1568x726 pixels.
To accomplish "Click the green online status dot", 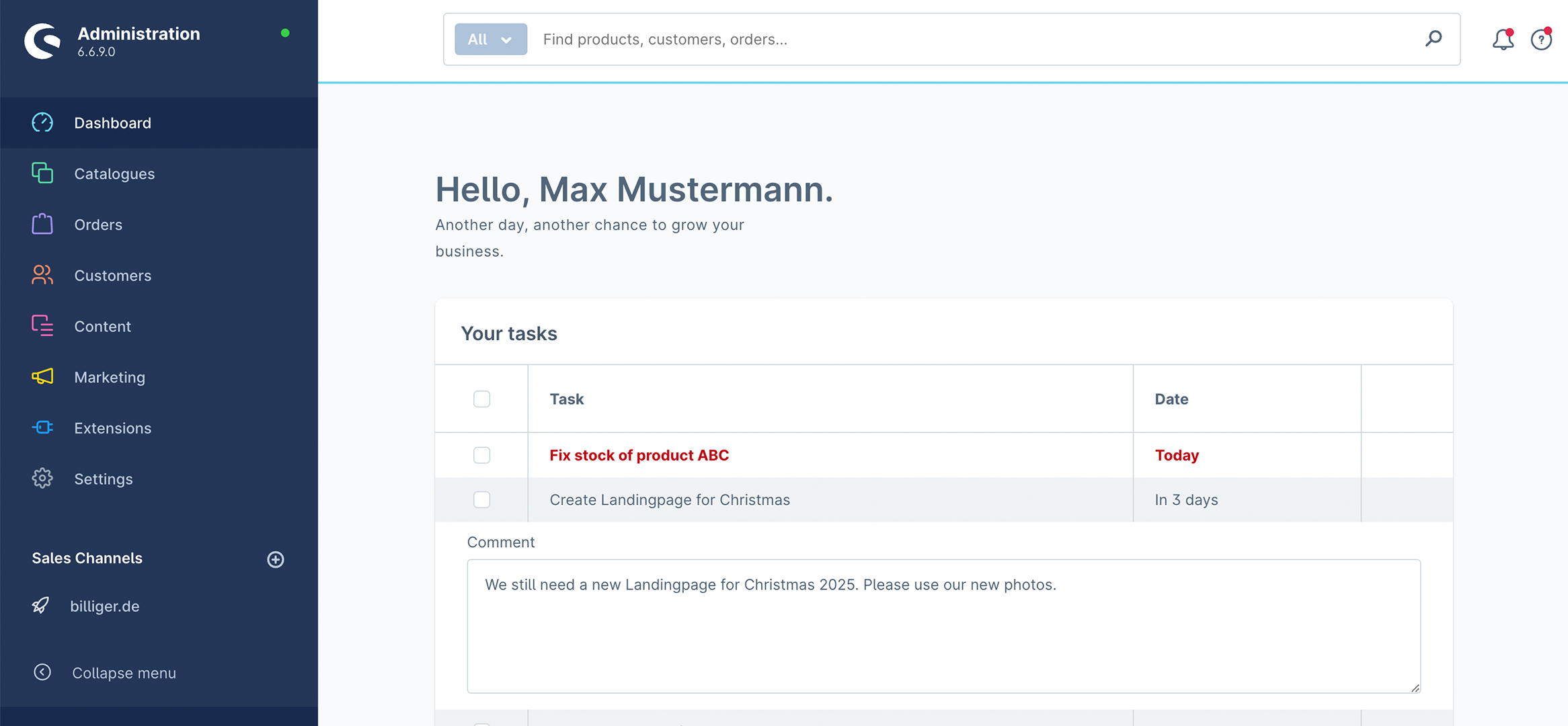I will click(x=285, y=33).
